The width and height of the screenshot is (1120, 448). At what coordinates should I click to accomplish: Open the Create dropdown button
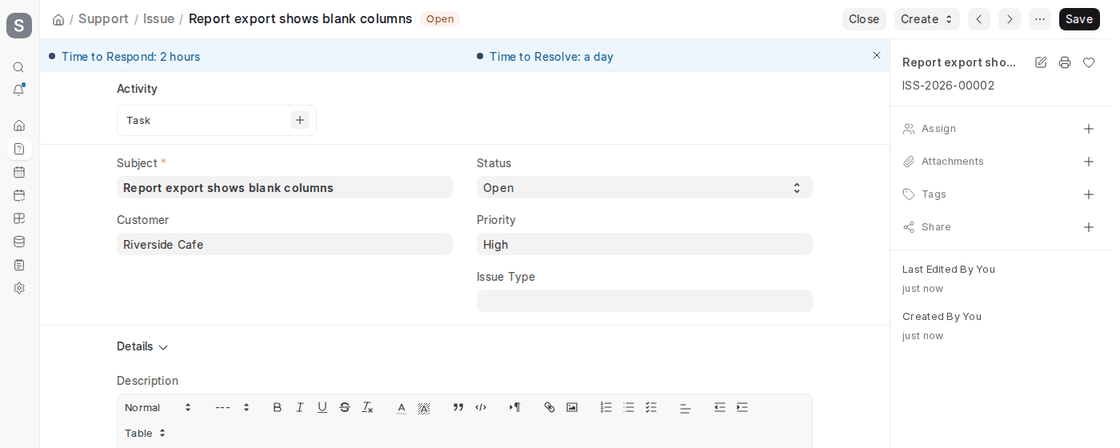(x=926, y=19)
